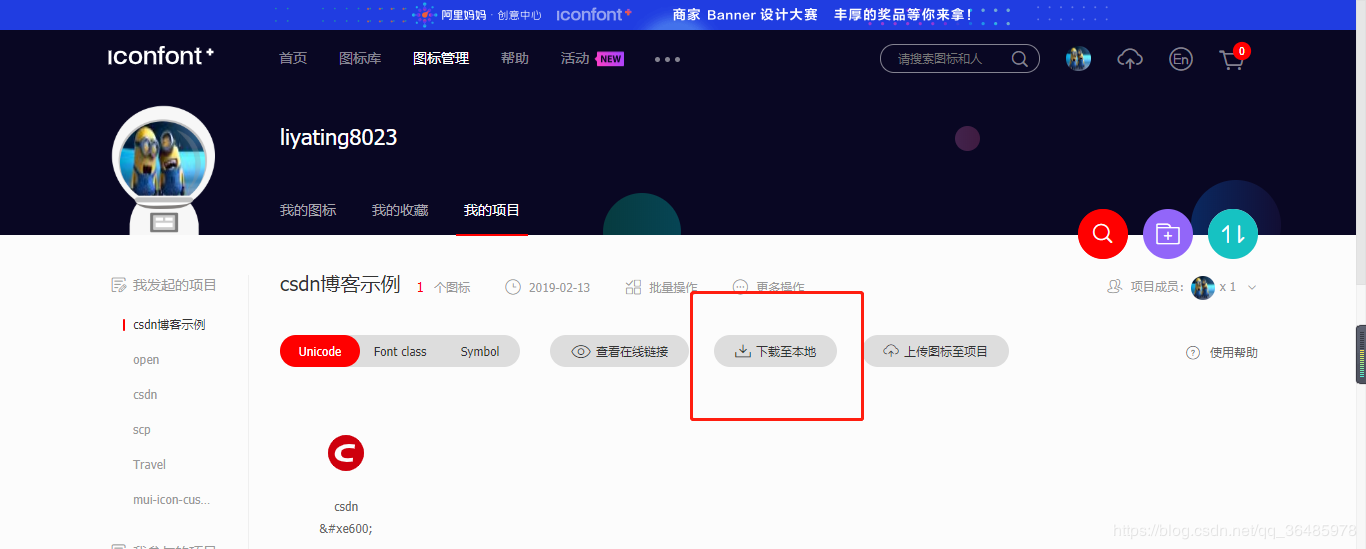Click 查看在线链接 button
The width and height of the screenshot is (1366, 549).
(620, 351)
